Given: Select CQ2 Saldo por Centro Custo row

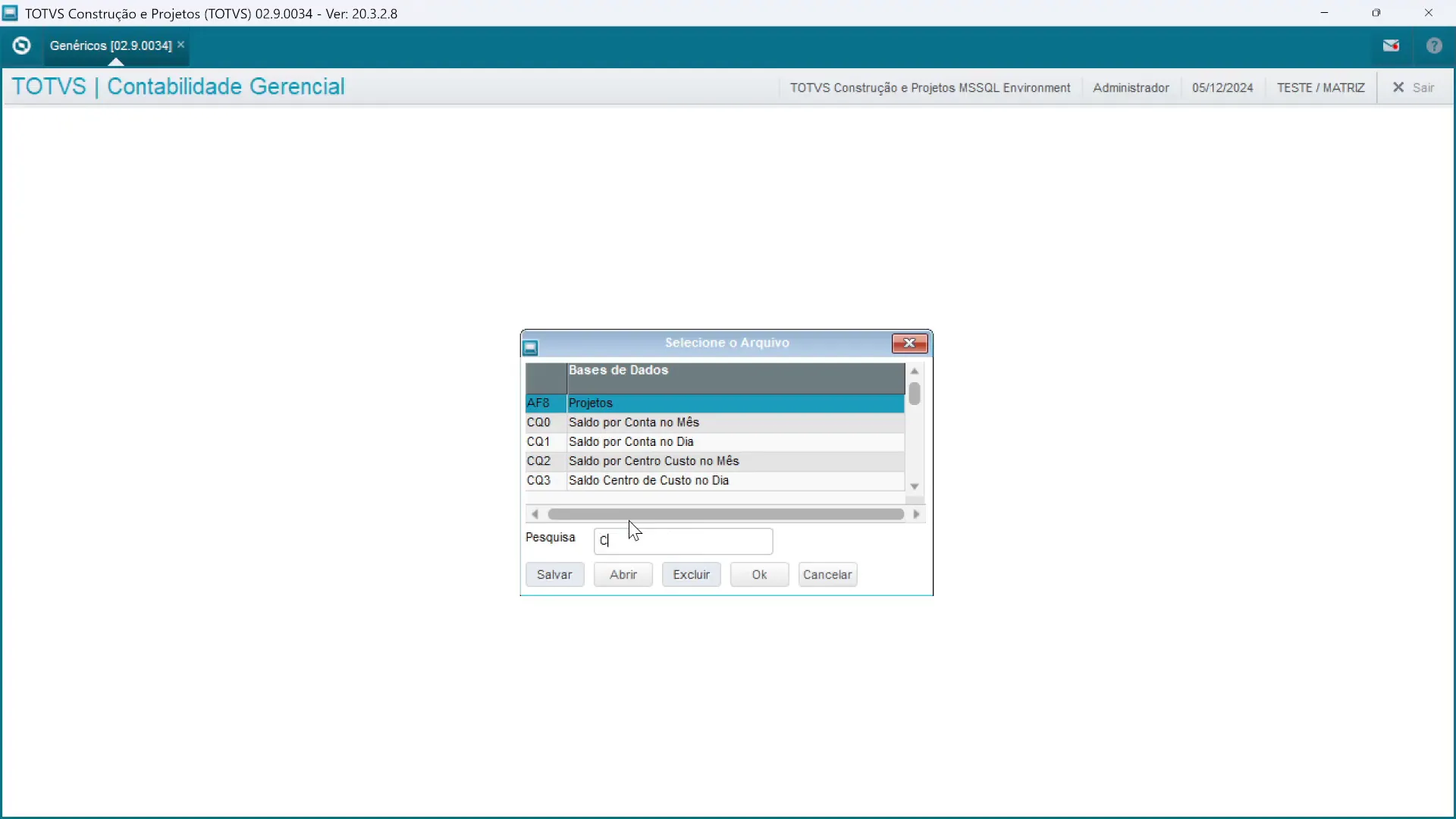Looking at the screenshot, I should (x=713, y=461).
